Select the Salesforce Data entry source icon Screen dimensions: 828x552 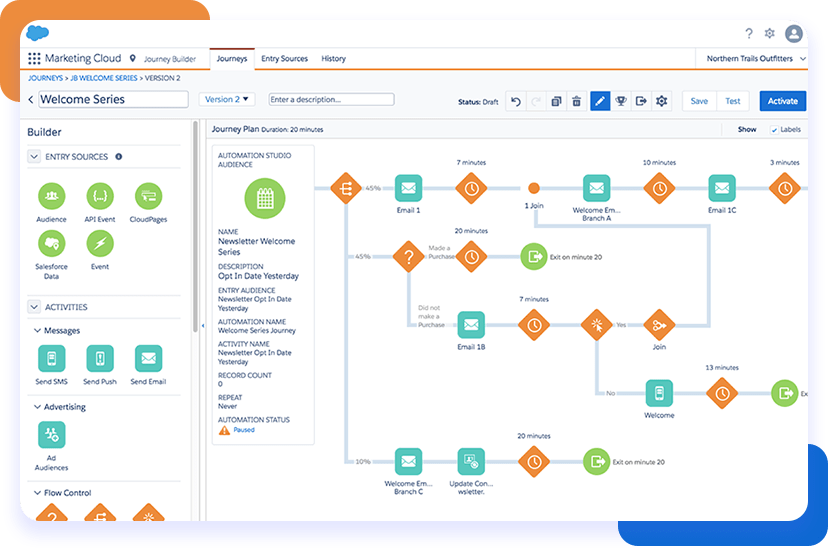coord(51,244)
